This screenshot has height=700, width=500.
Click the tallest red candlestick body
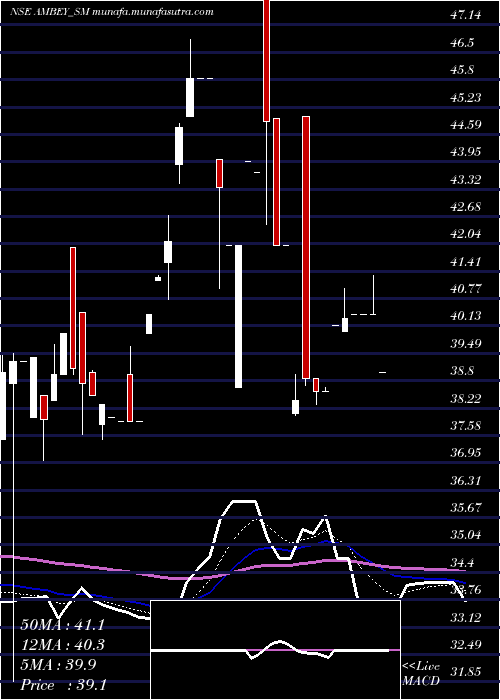click(306, 247)
